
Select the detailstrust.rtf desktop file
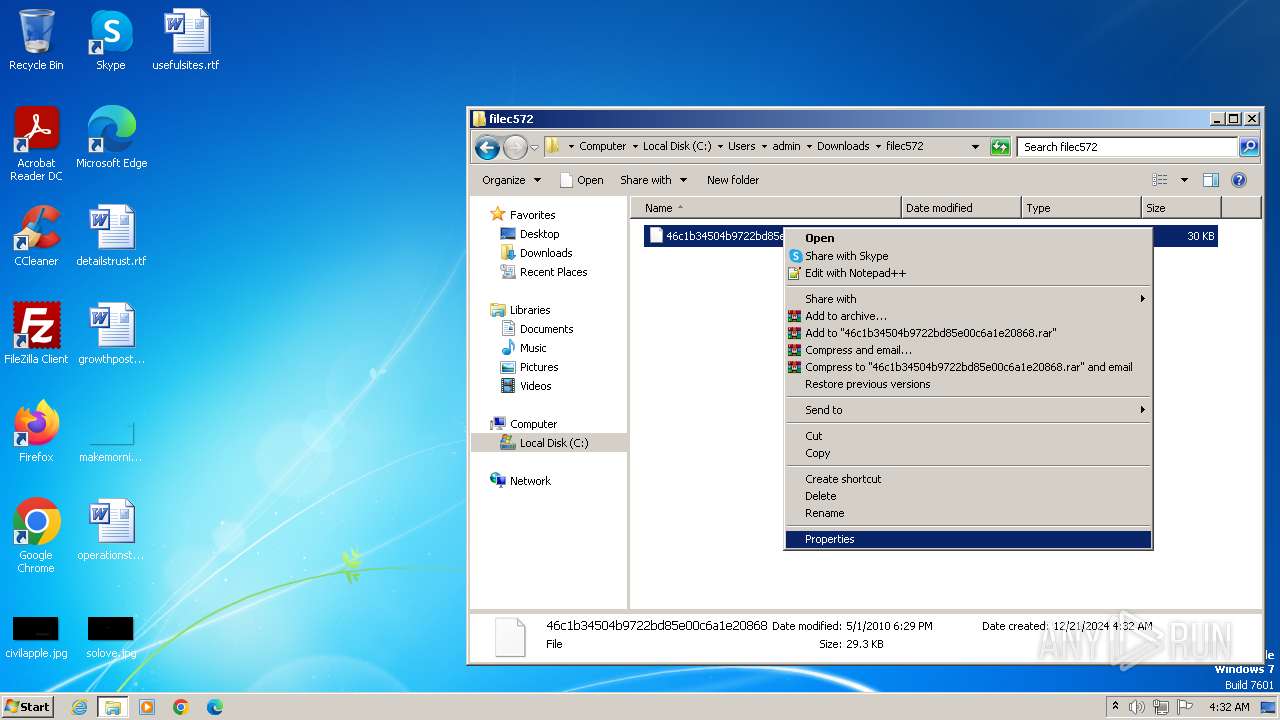pos(111,236)
